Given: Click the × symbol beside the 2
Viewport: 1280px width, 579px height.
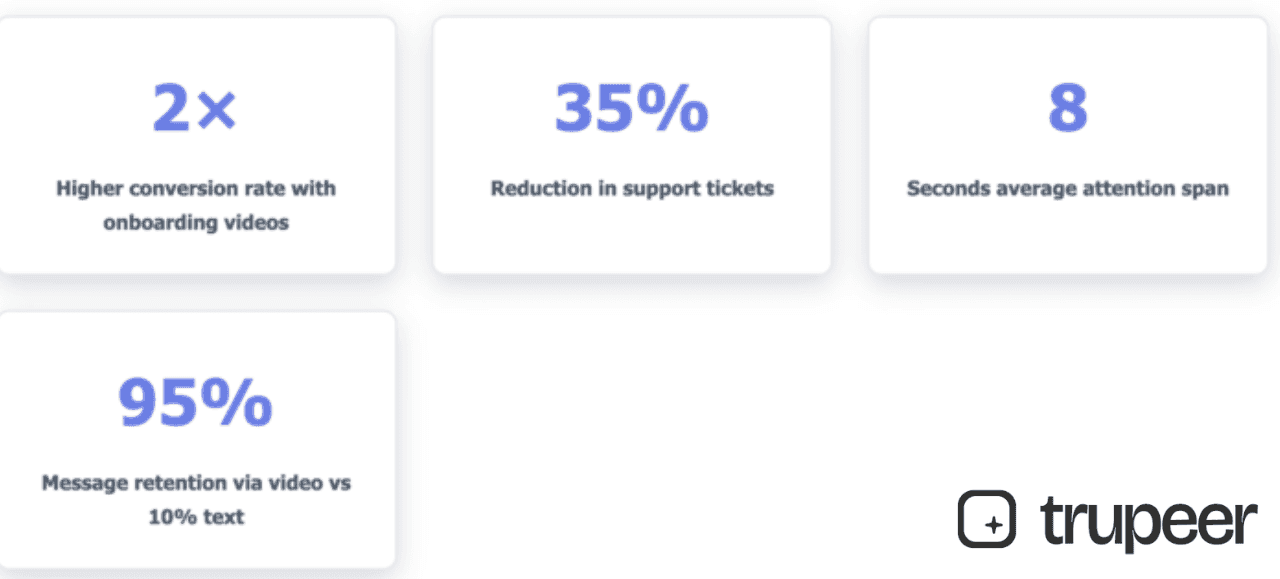Looking at the screenshot, I should click(x=216, y=113).
